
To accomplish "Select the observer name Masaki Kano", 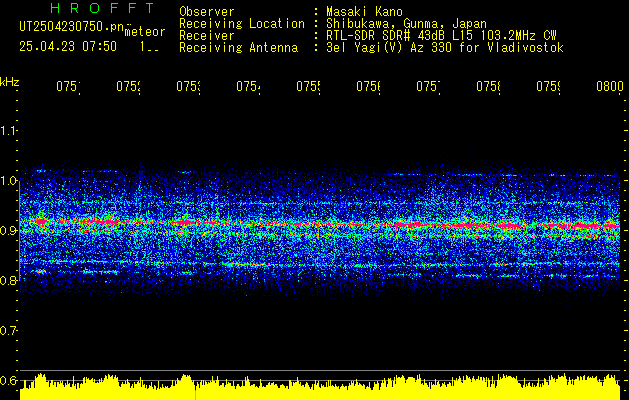I will pyautogui.click(x=364, y=12).
